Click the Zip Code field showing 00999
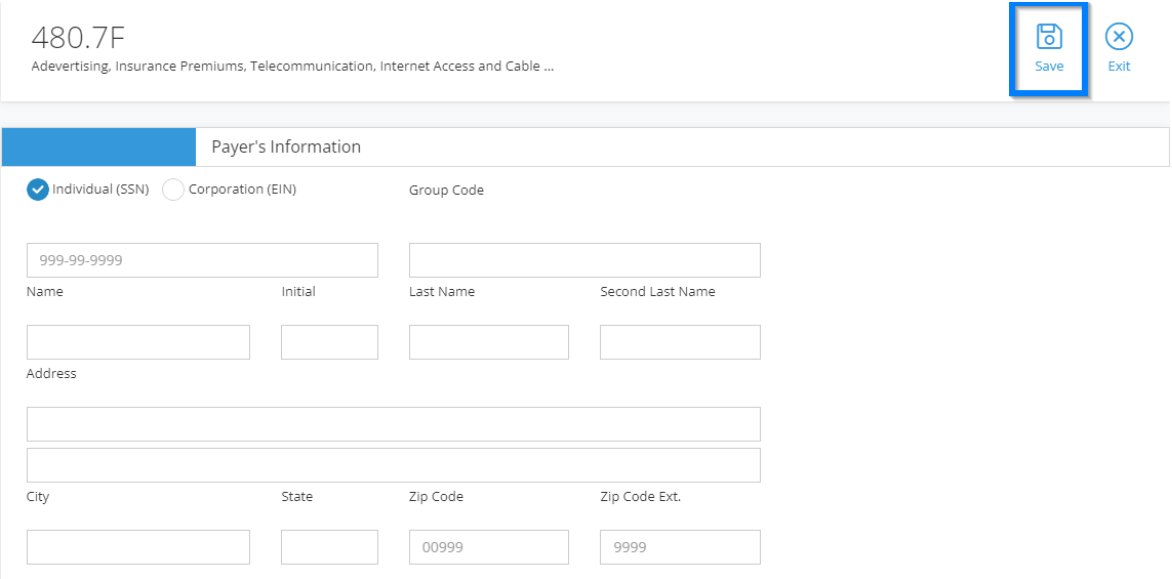The height and width of the screenshot is (579, 1172). pyautogui.click(x=489, y=548)
